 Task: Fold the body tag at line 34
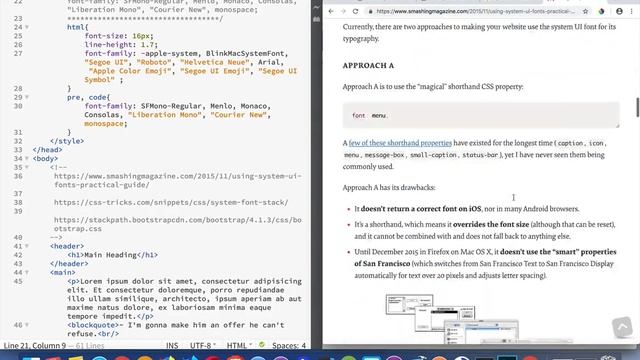pos(27,158)
